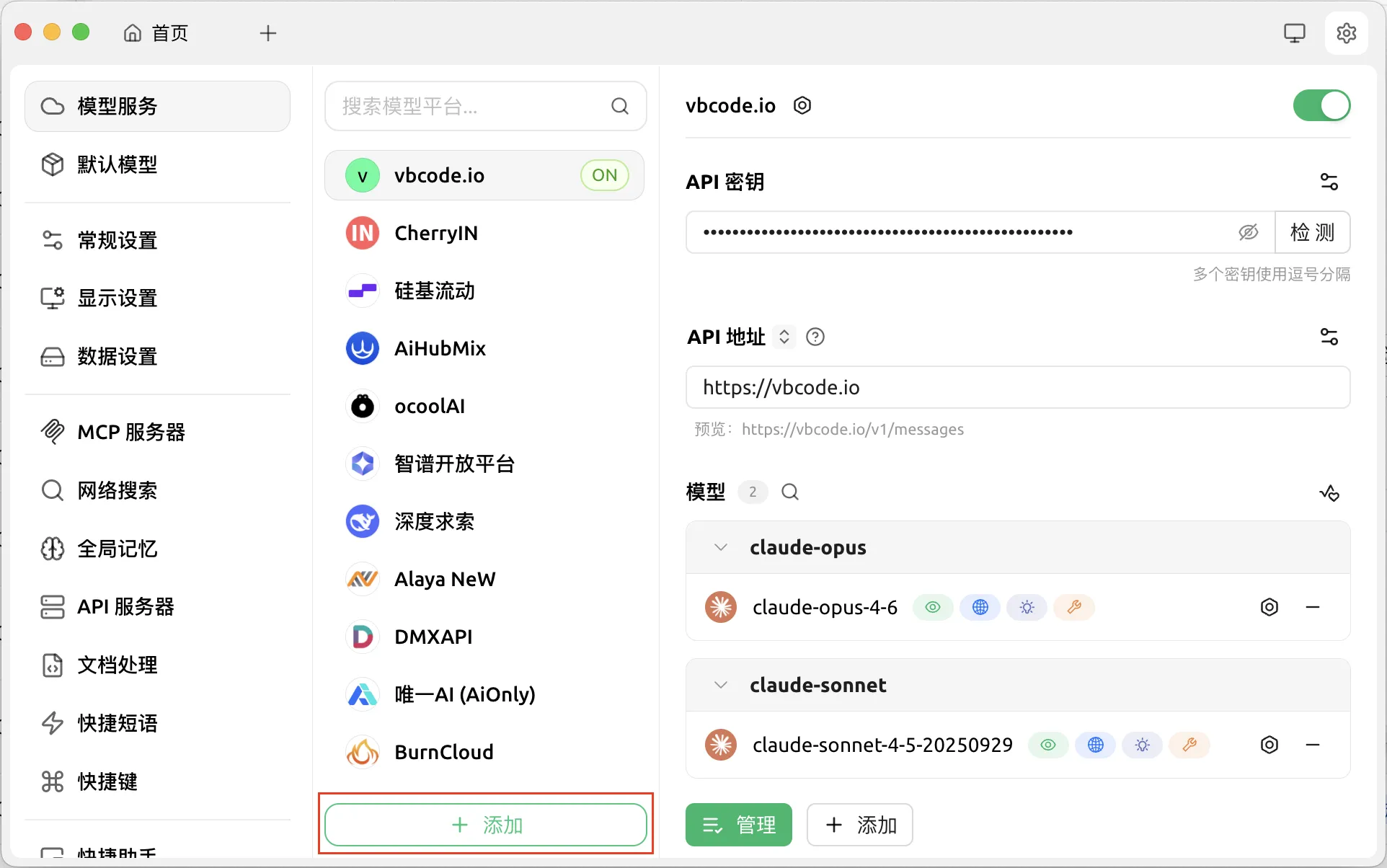Click the display monitor icon in title bar

1294,33
